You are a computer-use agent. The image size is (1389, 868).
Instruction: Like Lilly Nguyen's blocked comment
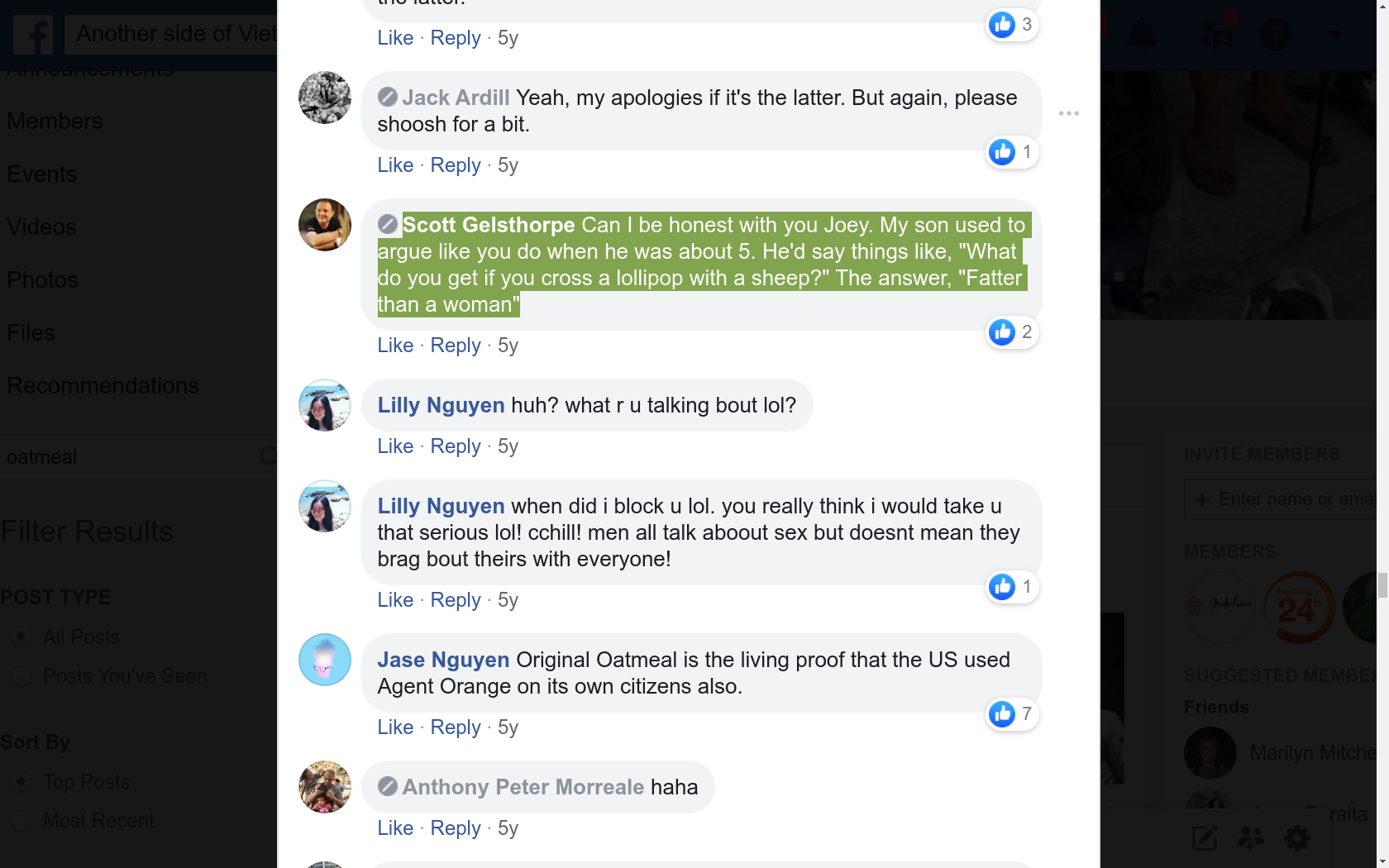[394, 600]
